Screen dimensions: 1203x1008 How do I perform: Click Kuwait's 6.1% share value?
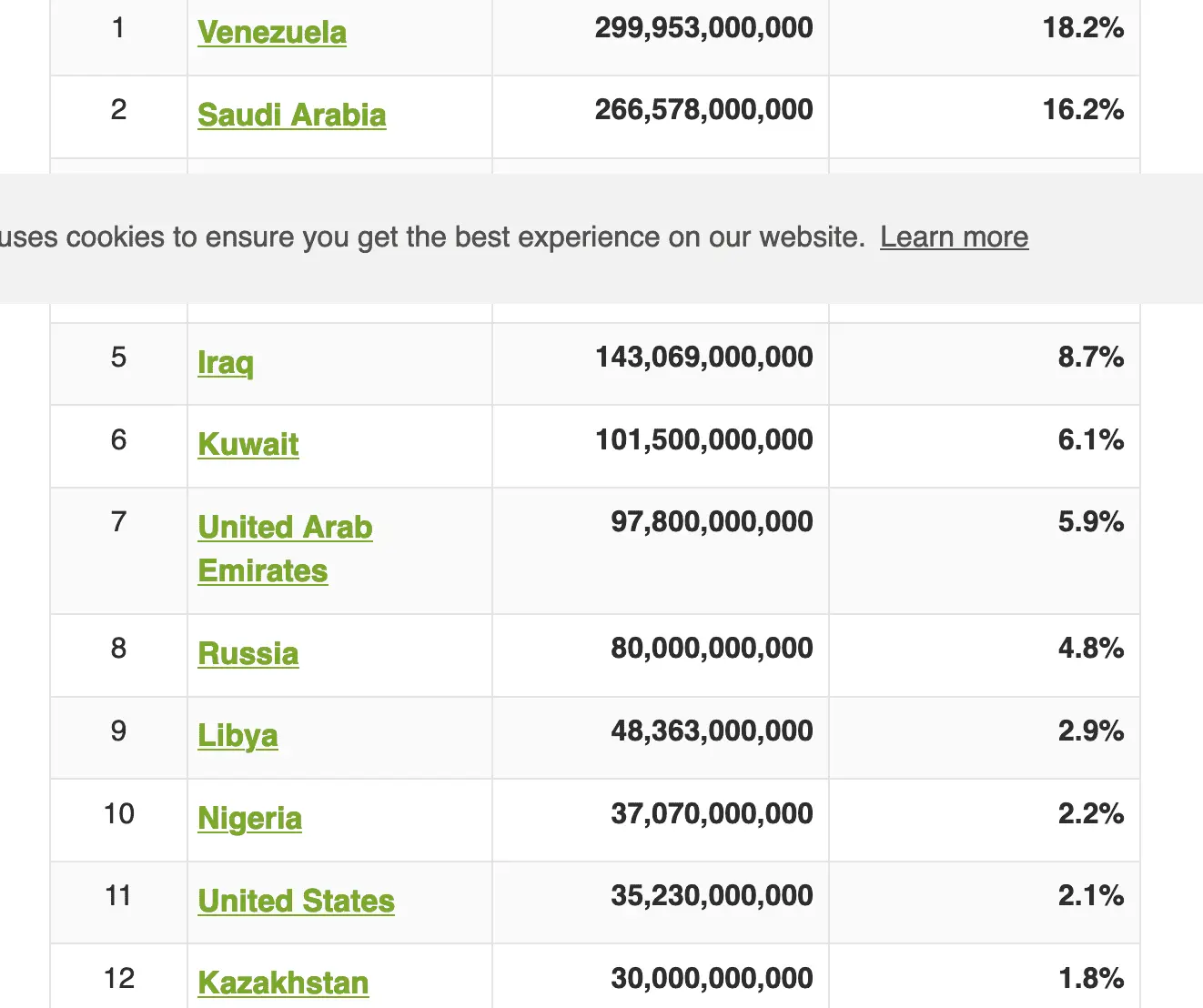tap(1090, 440)
